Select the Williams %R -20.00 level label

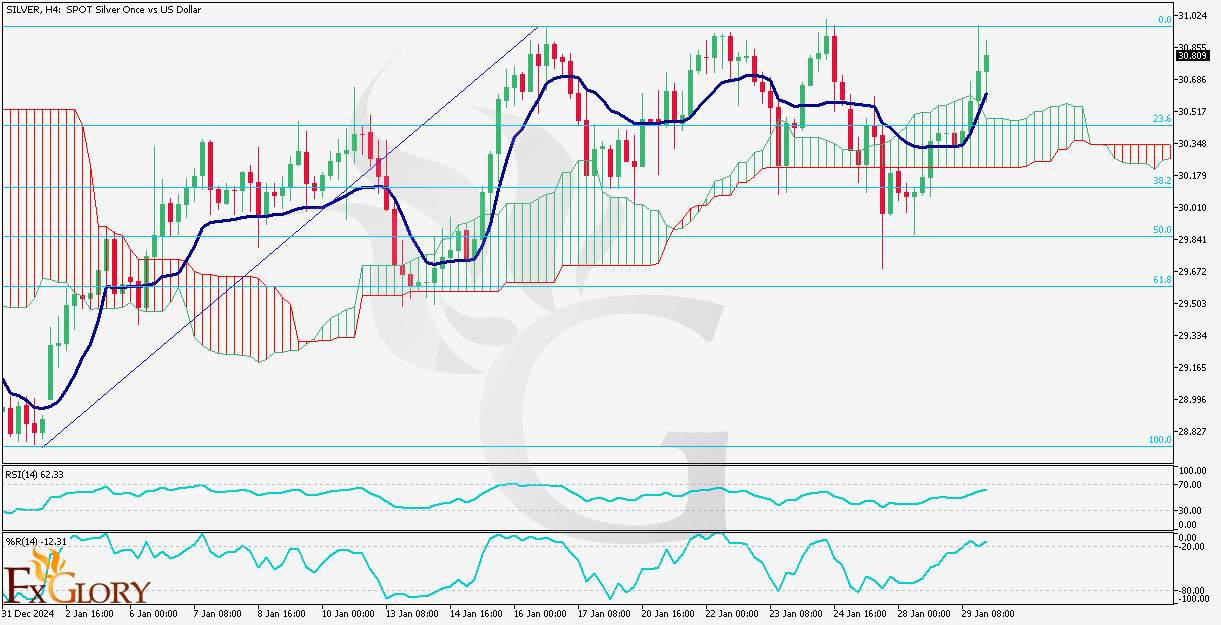1191,547
